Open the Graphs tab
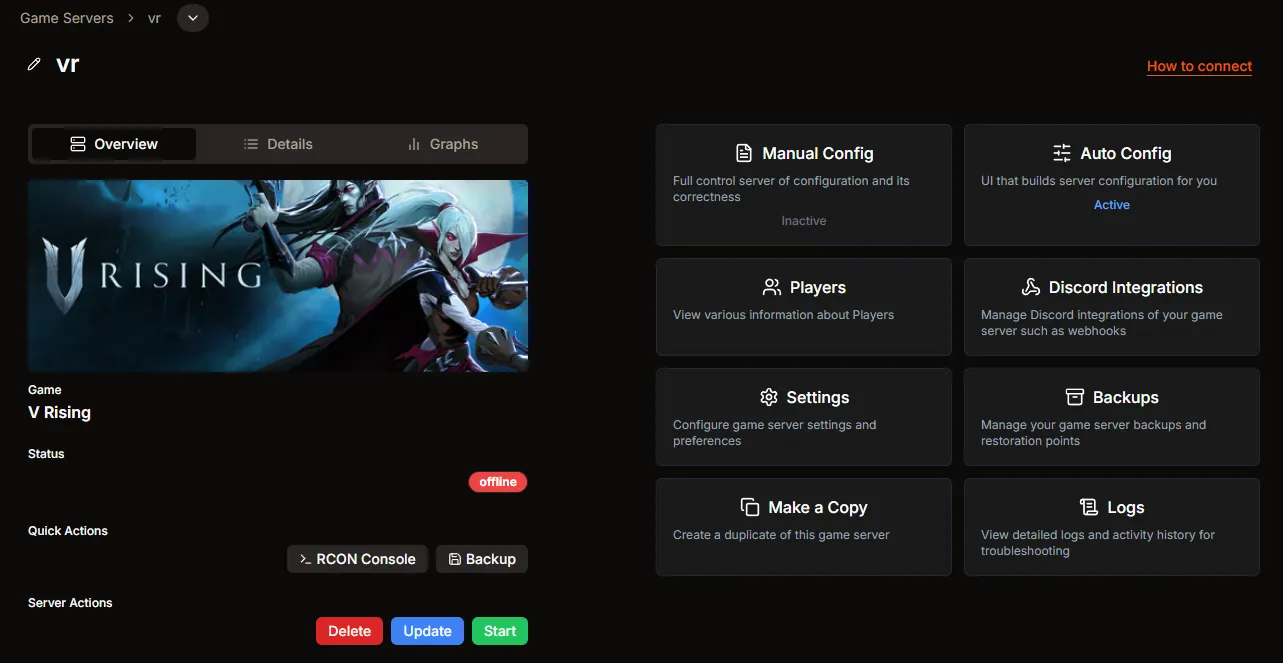Image resolution: width=1283 pixels, height=663 pixels. tap(442, 143)
